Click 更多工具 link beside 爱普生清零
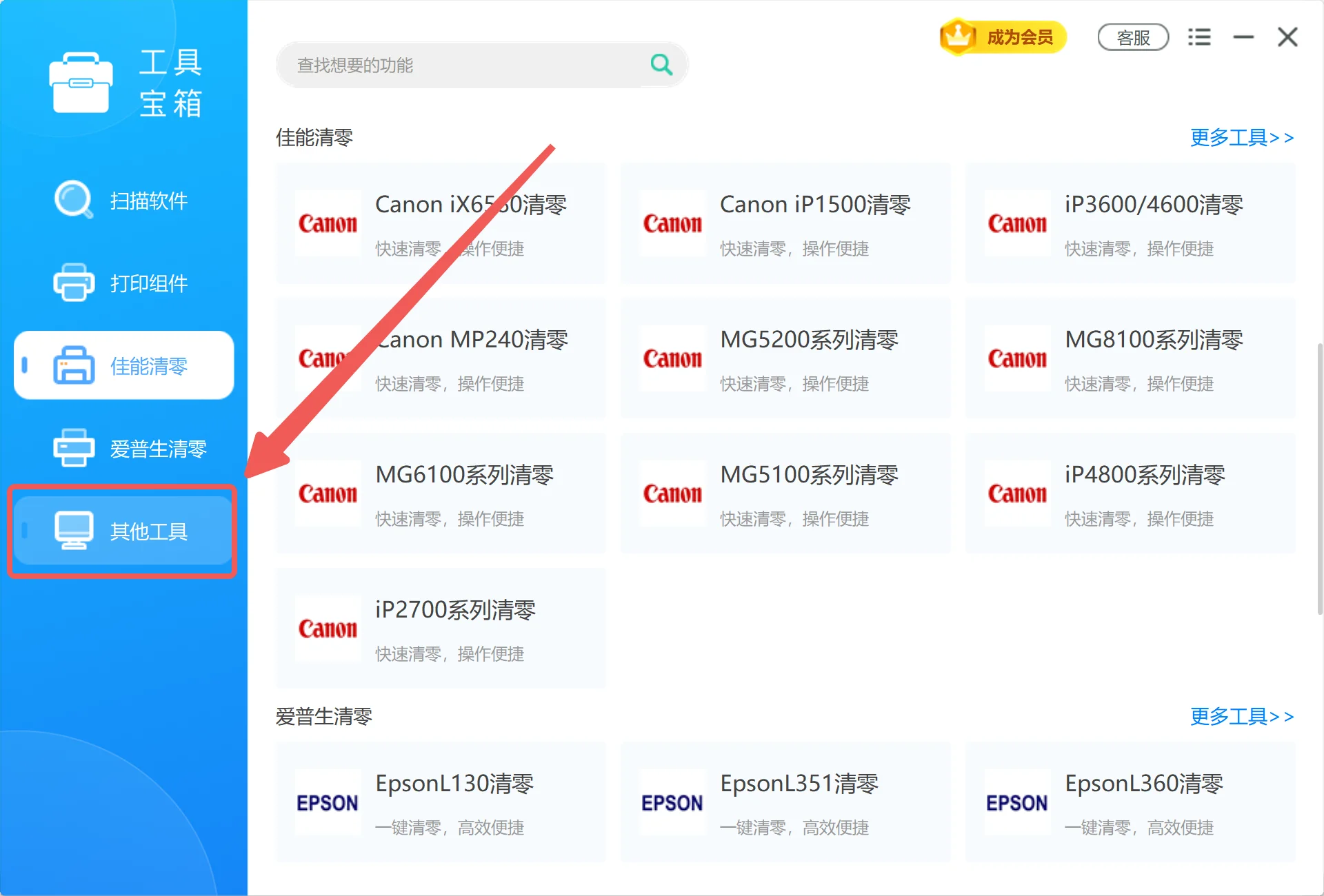 pyautogui.click(x=1241, y=717)
